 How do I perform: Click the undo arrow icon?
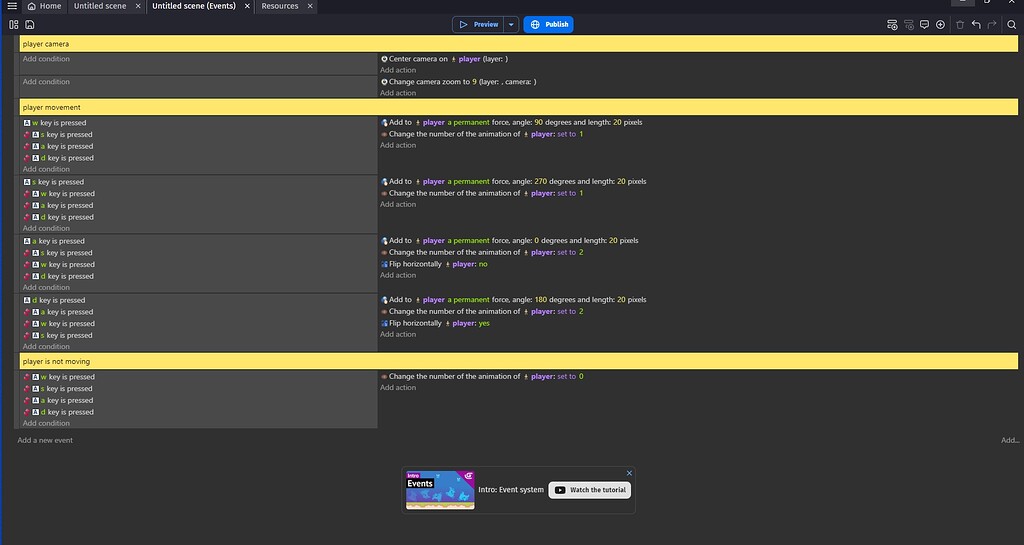976,25
